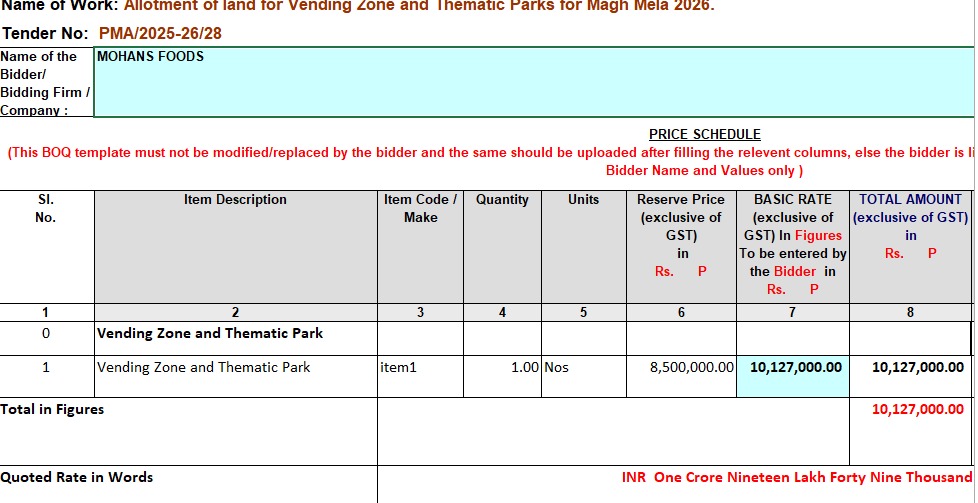
Task: Click the PRICE SCHEDULE heading
Action: [x=704, y=134]
